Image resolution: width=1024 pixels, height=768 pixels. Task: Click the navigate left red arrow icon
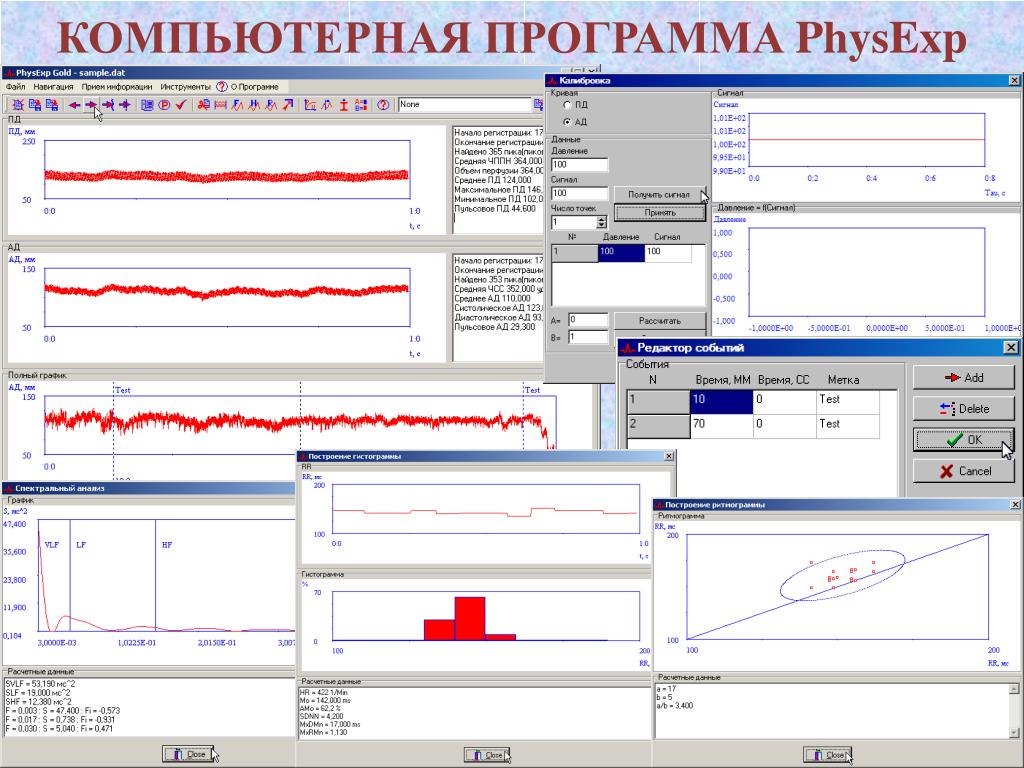[74, 104]
